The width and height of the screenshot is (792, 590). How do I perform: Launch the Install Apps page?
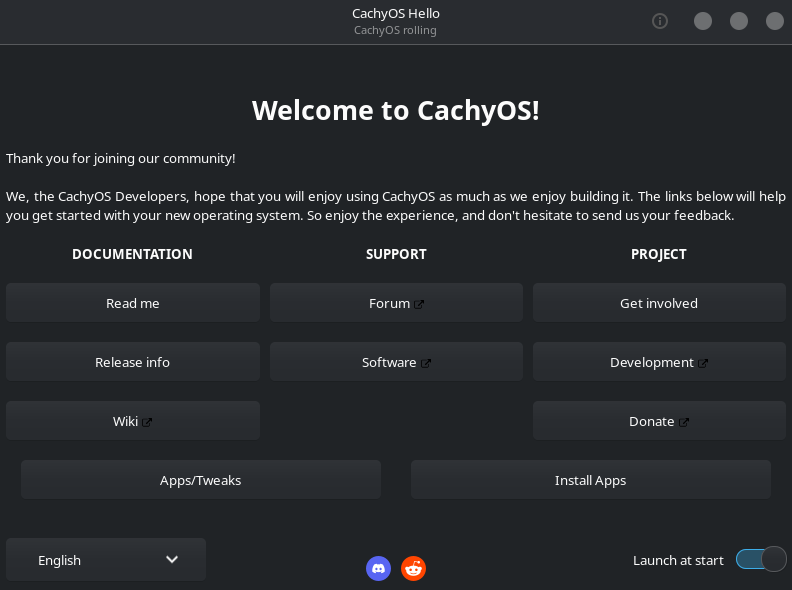[x=591, y=480]
